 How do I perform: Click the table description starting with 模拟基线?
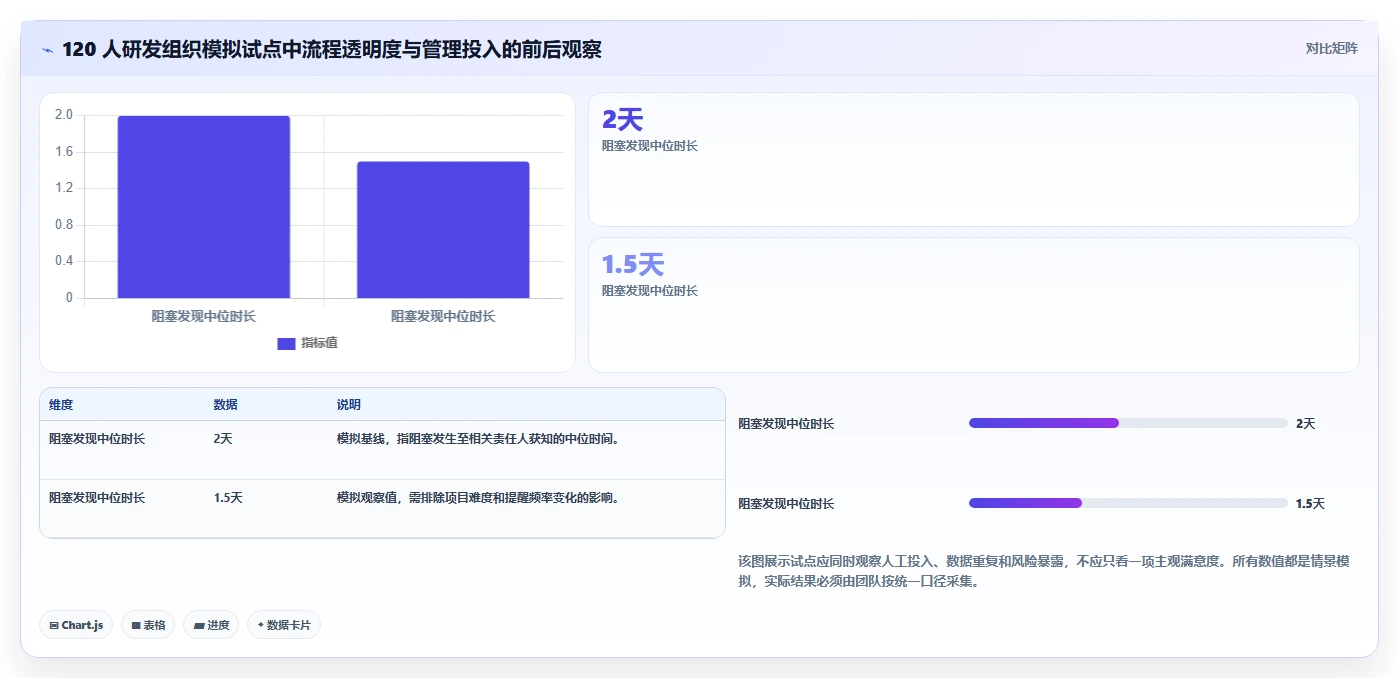click(x=479, y=438)
